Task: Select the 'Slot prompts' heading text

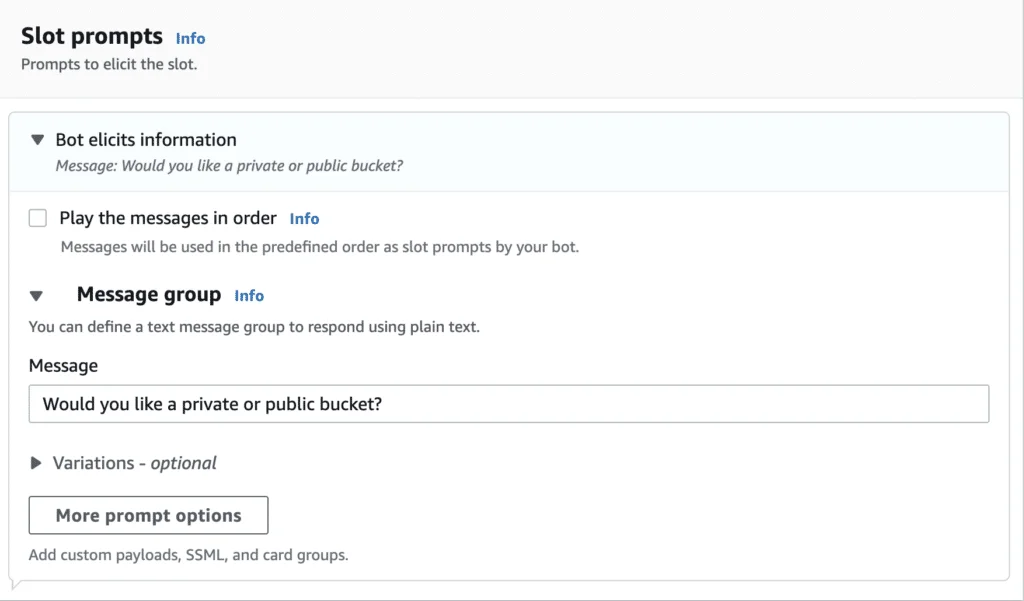Action: click(x=92, y=36)
